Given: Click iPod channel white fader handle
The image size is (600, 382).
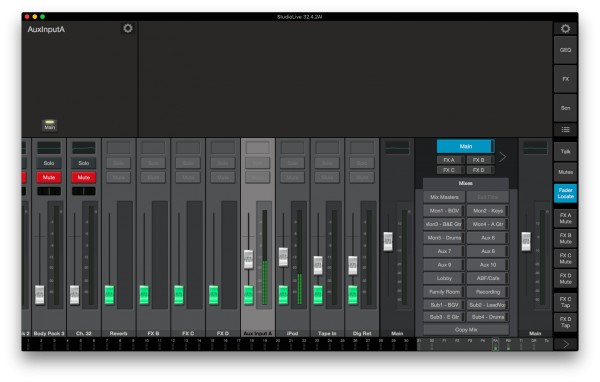Looking at the screenshot, I should coord(283,257).
